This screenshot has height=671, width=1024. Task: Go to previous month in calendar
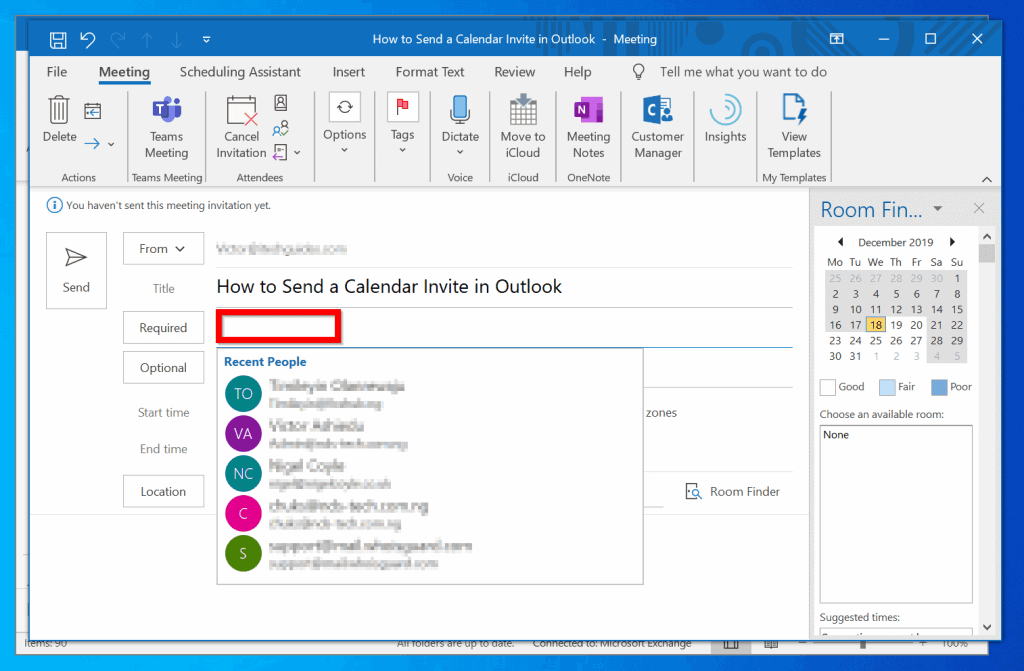click(840, 242)
